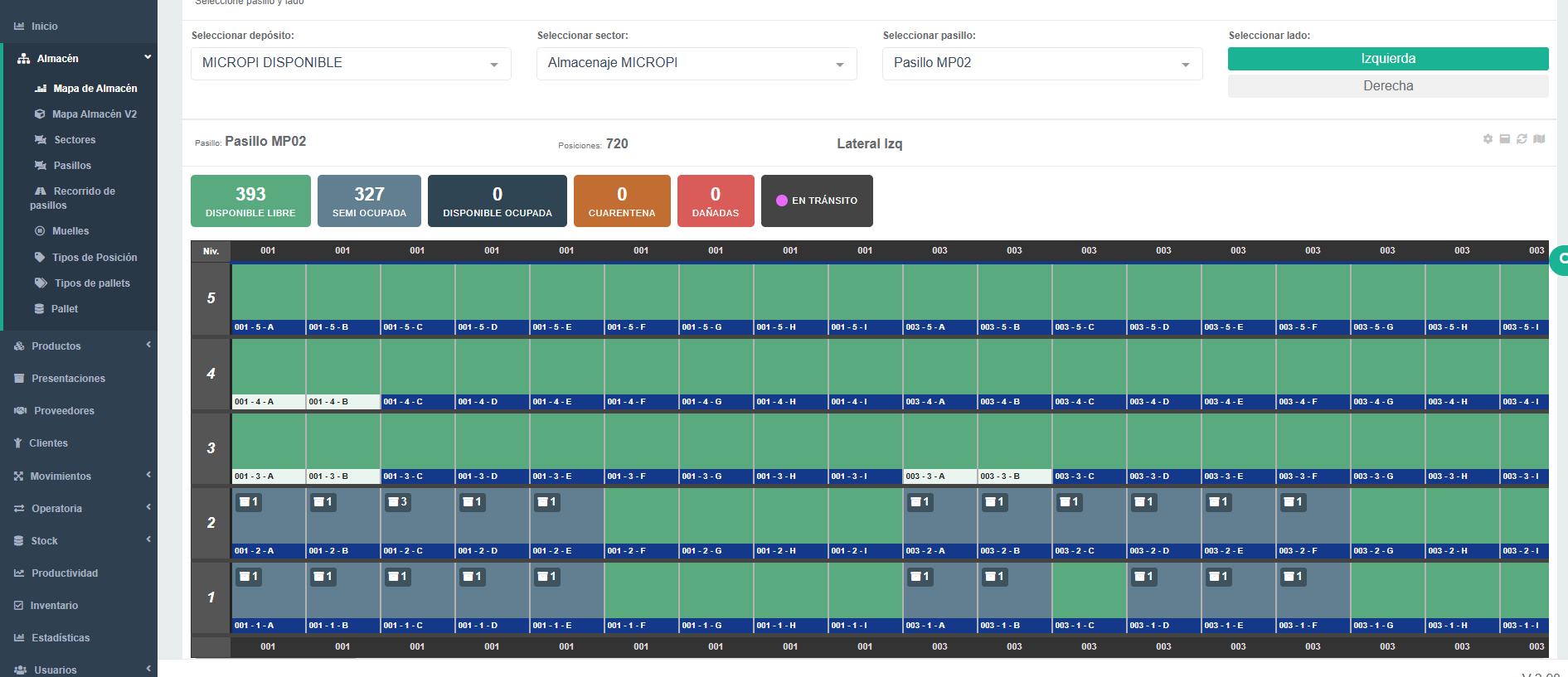Click the En Tránsito legend button
Screen dimensions: 1568x677
[x=817, y=201]
